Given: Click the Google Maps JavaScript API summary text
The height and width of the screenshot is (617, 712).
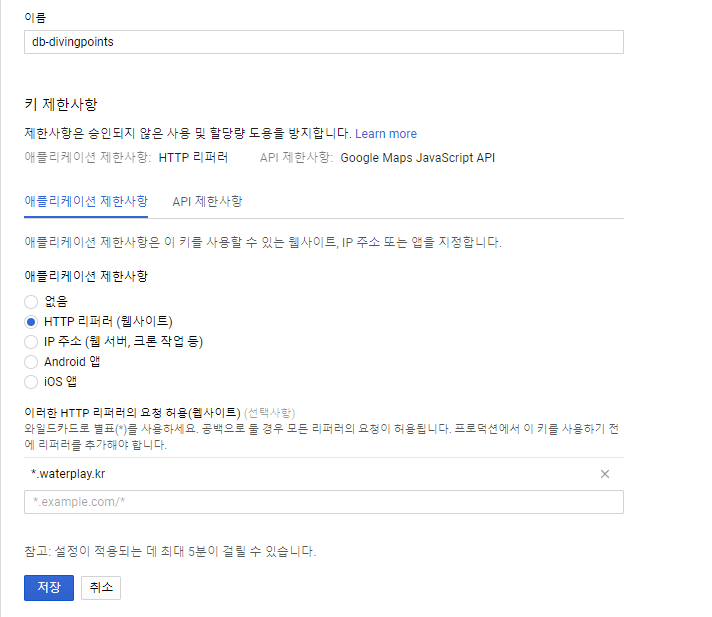Looking at the screenshot, I should tap(417, 158).
